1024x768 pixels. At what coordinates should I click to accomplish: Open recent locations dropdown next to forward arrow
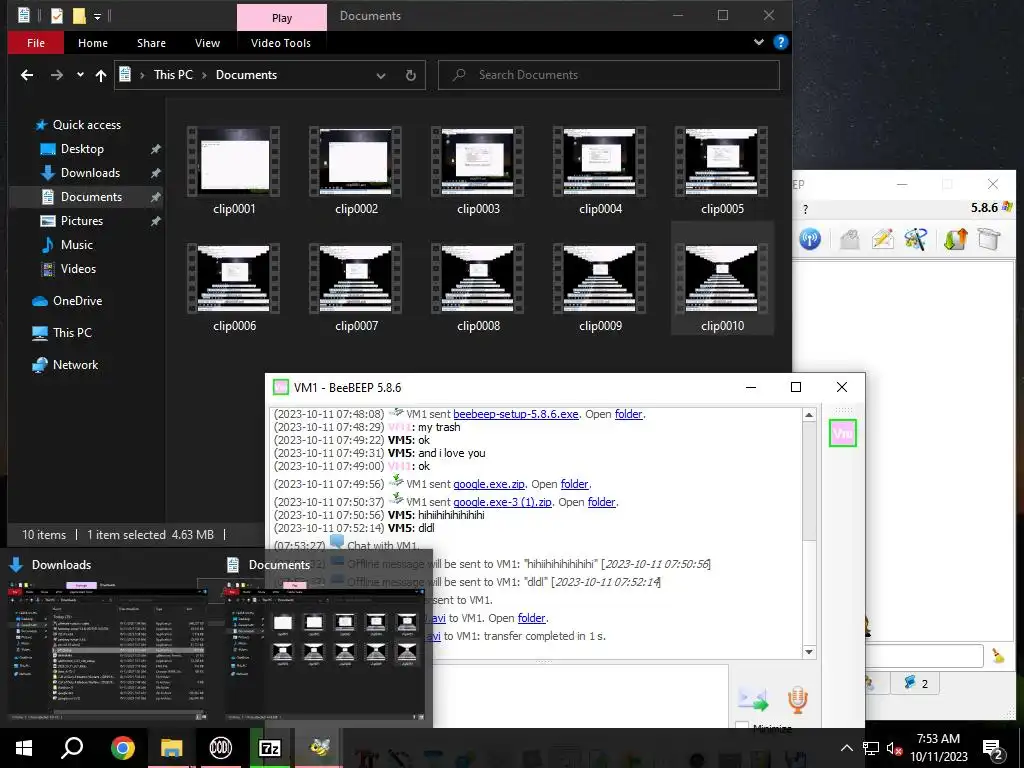coord(80,75)
